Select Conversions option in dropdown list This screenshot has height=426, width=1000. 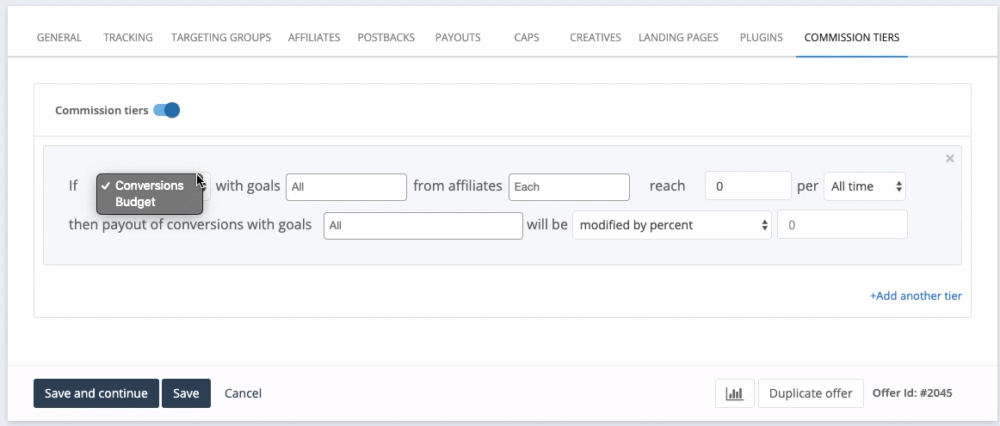pos(149,186)
